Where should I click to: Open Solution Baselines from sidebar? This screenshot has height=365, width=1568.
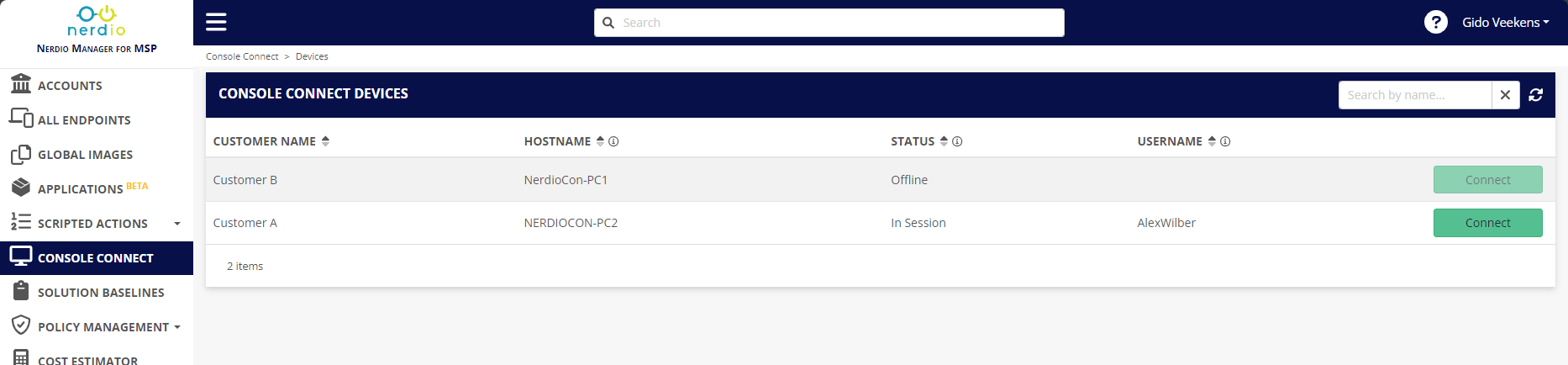pos(101,293)
